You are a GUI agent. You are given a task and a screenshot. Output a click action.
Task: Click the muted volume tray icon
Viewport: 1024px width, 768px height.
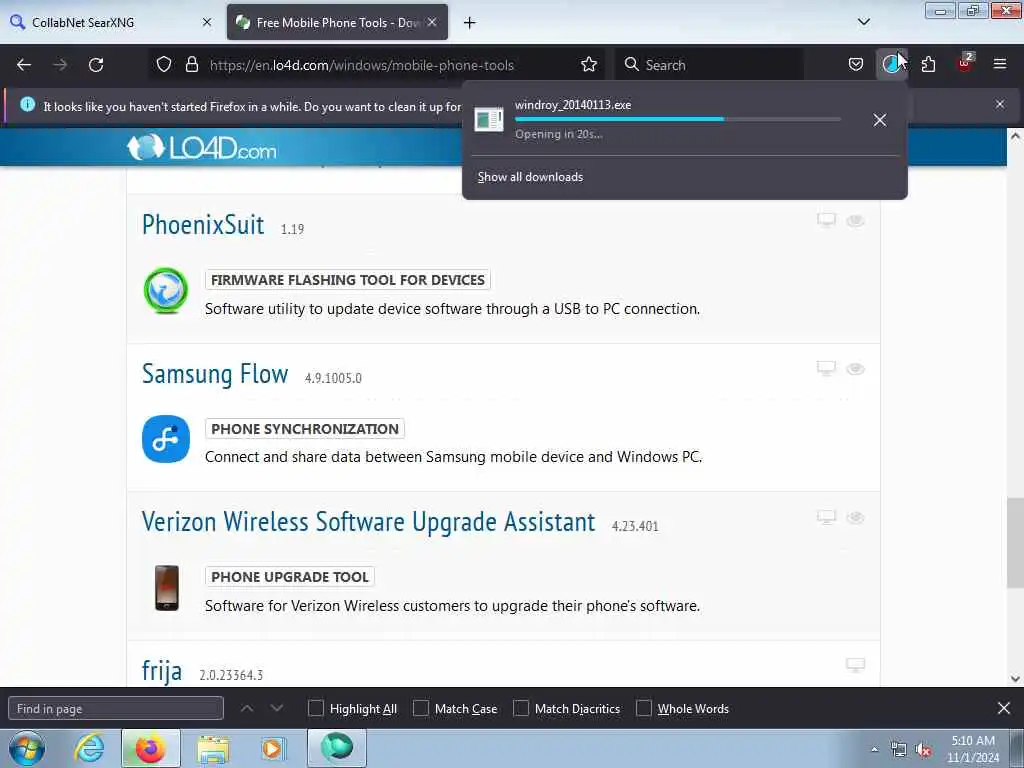(x=923, y=750)
